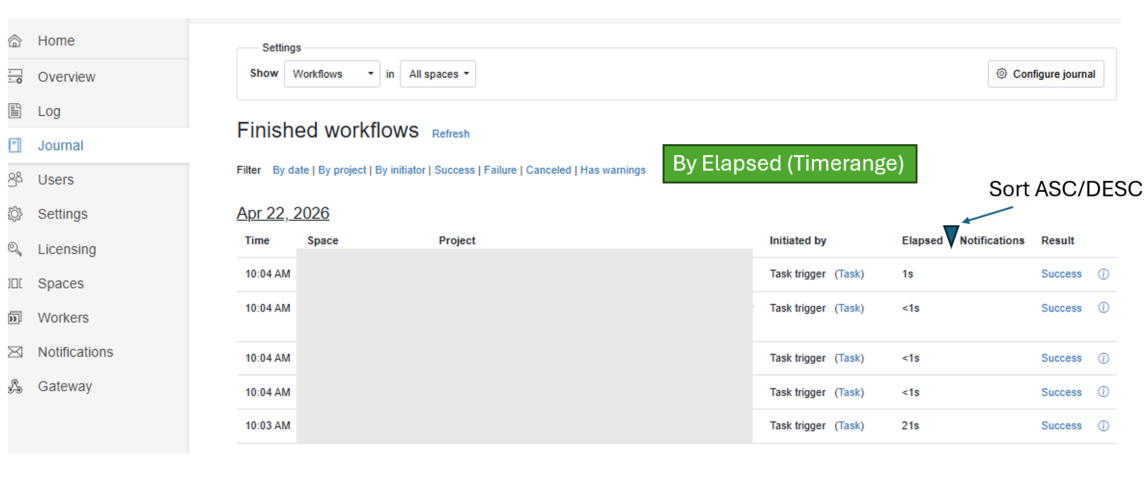Image resolution: width=1148 pixels, height=481 pixels.
Task: Click the Notifications envelope icon
Action: coord(15,352)
